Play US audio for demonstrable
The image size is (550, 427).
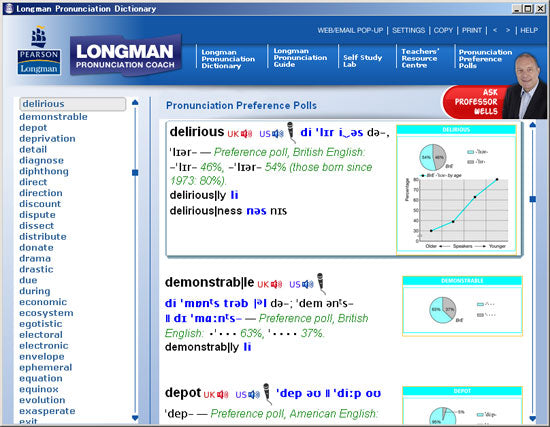(301, 284)
